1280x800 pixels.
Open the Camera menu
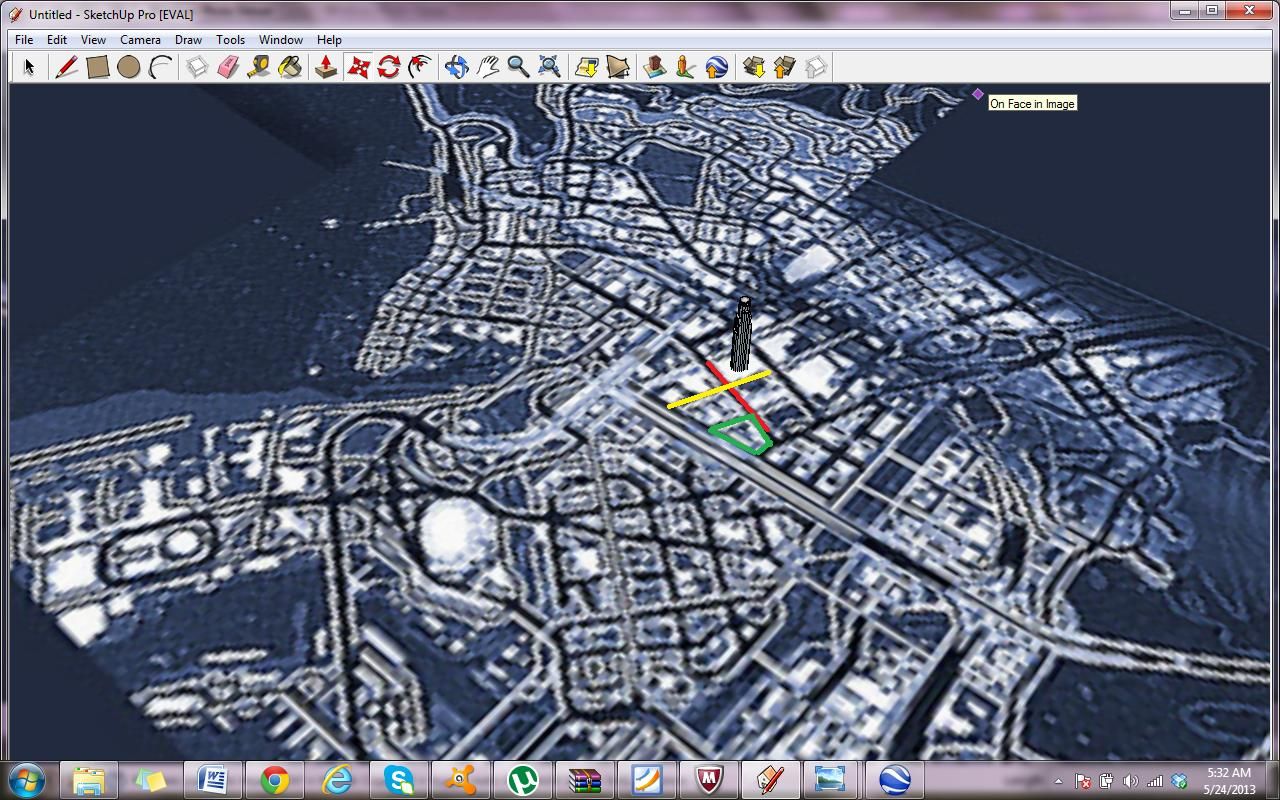[140, 40]
